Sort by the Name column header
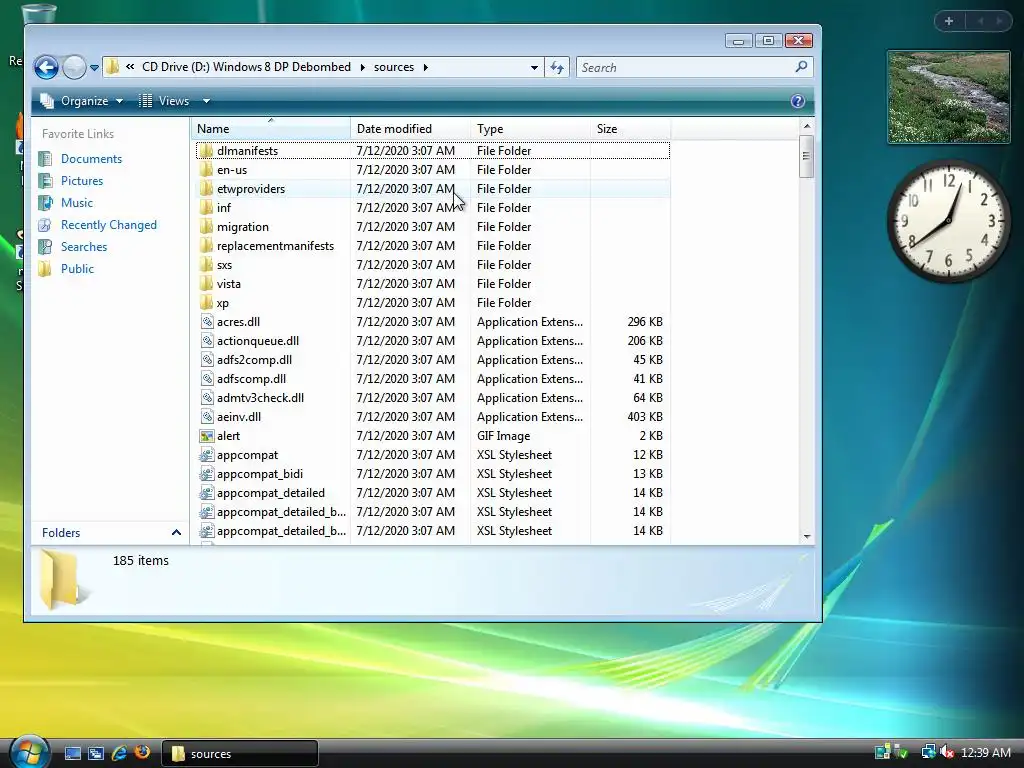The image size is (1024, 768). 272,129
